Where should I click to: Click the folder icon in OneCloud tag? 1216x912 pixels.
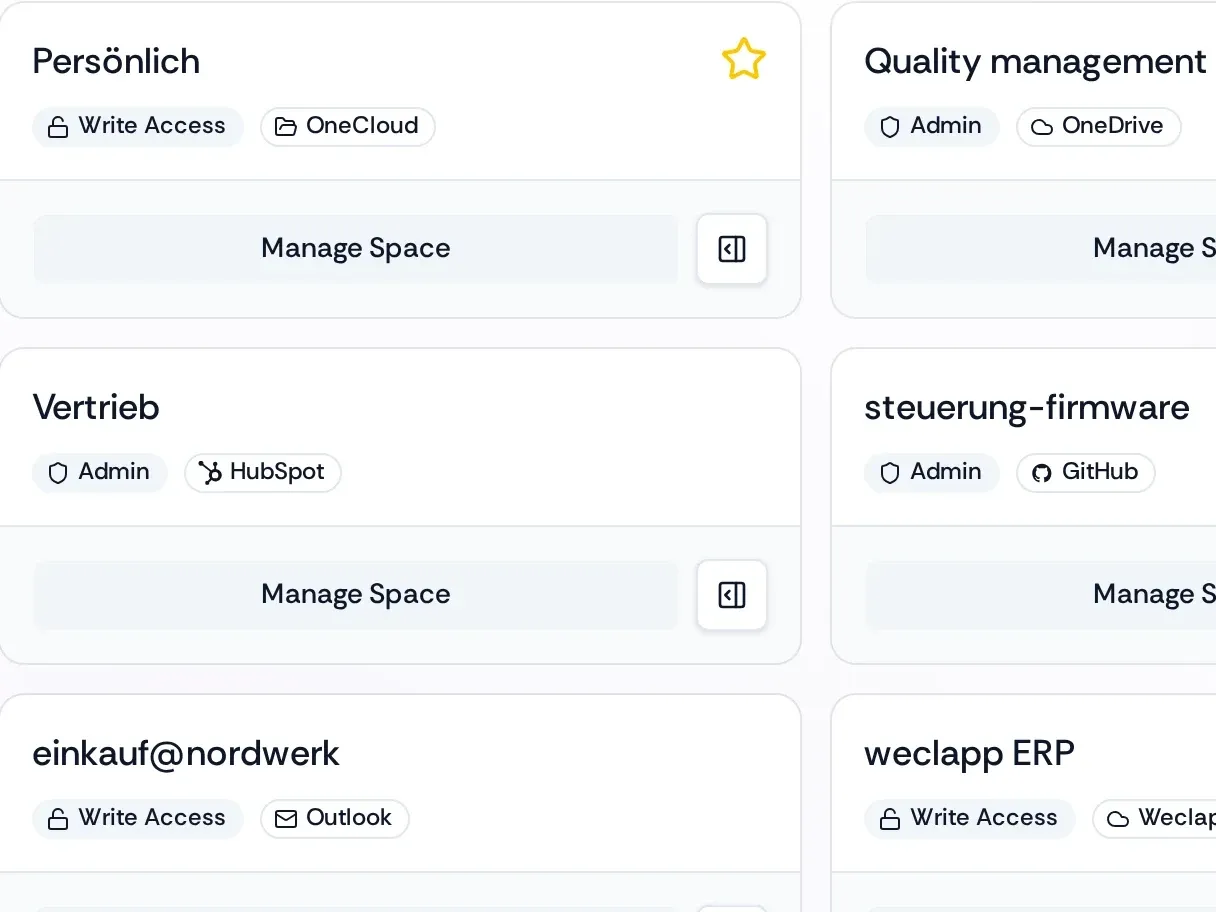coord(286,127)
